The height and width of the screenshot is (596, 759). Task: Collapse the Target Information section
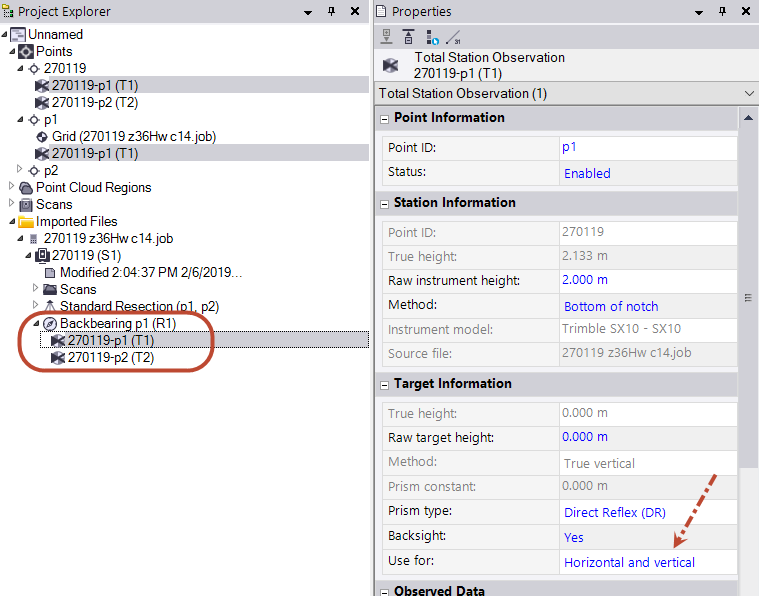point(384,385)
